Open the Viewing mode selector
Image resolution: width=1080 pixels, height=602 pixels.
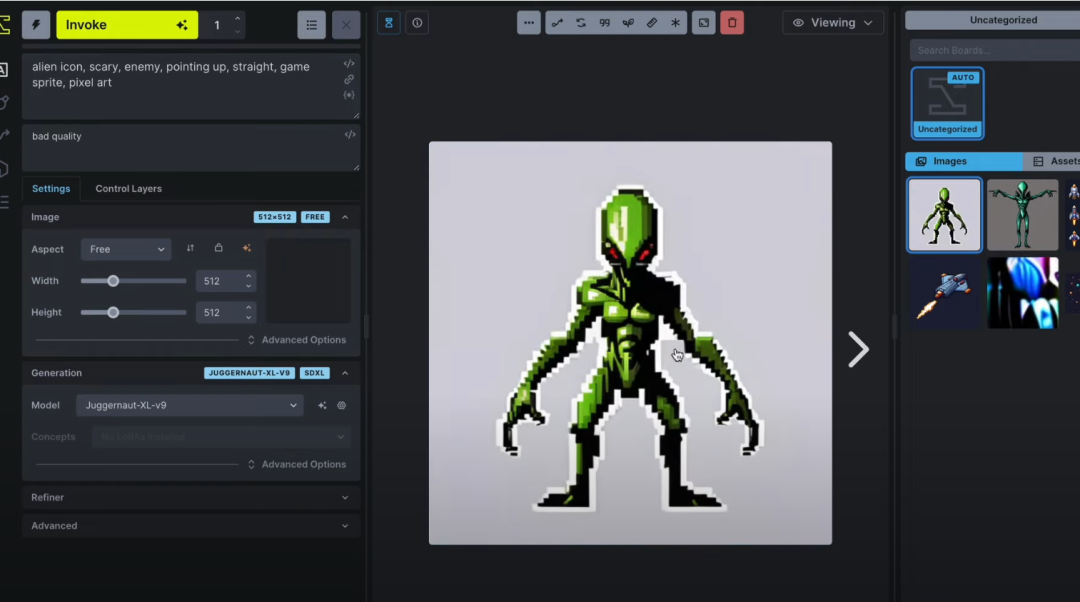[832, 22]
